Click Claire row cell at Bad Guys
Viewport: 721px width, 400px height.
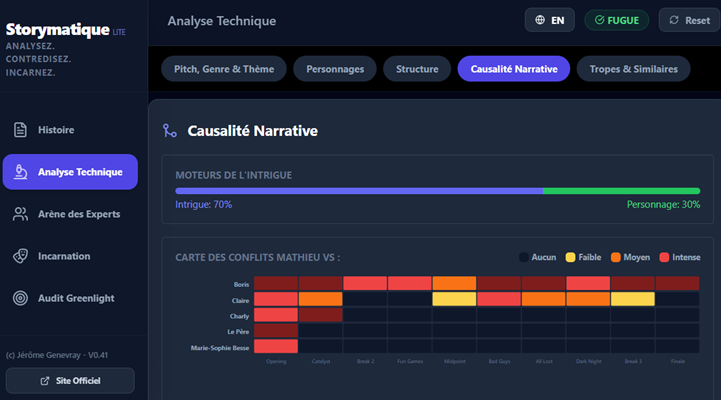(499, 299)
